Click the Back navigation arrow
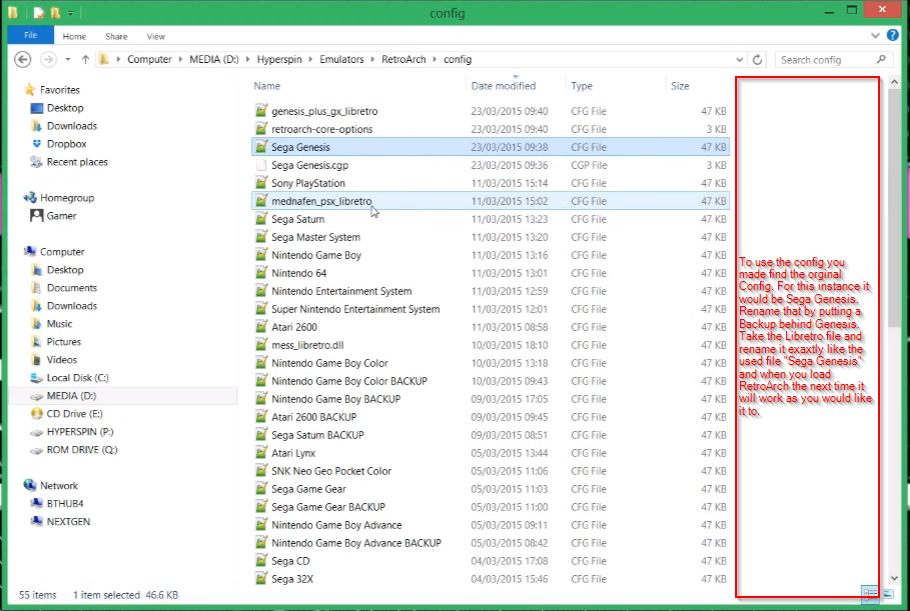 [22, 60]
